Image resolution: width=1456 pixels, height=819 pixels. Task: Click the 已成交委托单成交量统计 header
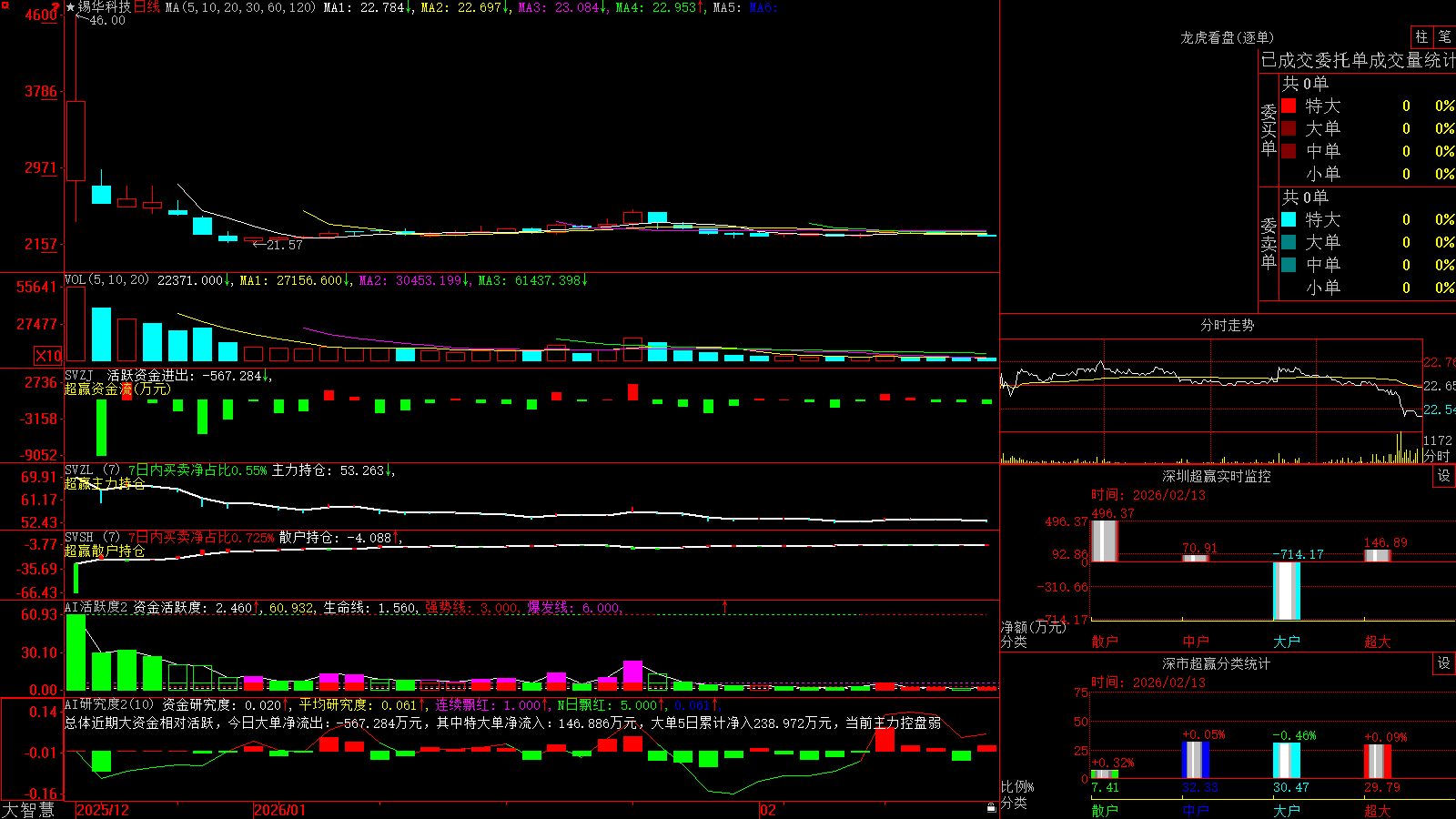coord(1358,60)
